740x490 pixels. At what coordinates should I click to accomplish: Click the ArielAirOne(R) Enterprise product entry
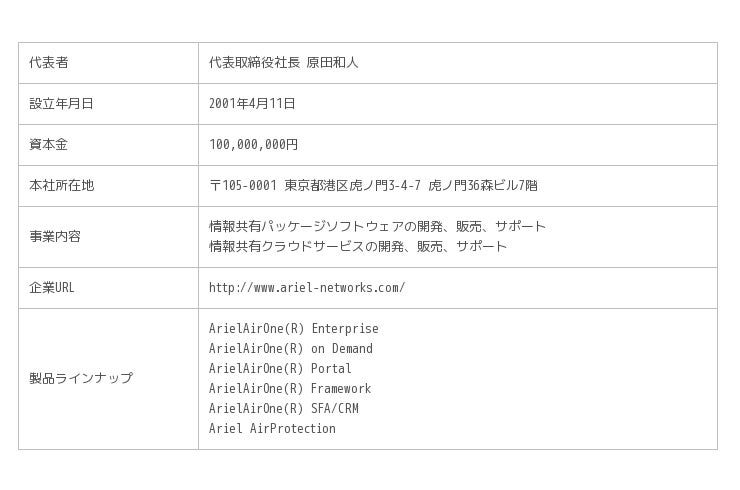coord(293,329)
